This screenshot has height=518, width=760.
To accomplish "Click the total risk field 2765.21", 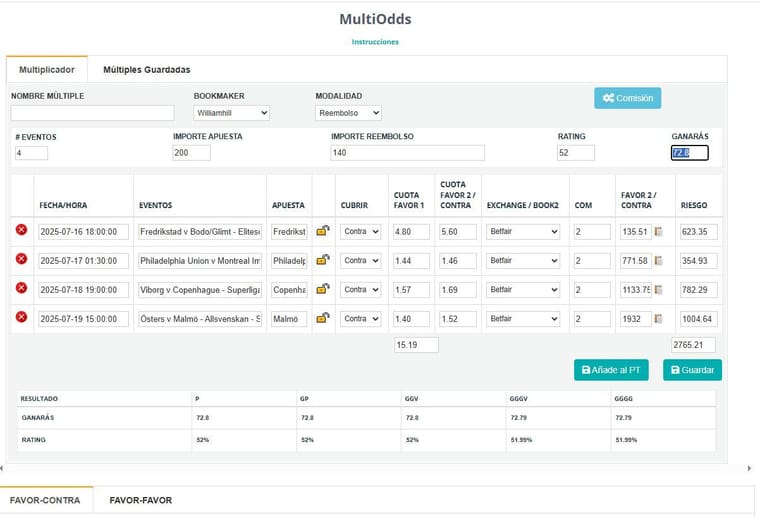I will (693, 345).
